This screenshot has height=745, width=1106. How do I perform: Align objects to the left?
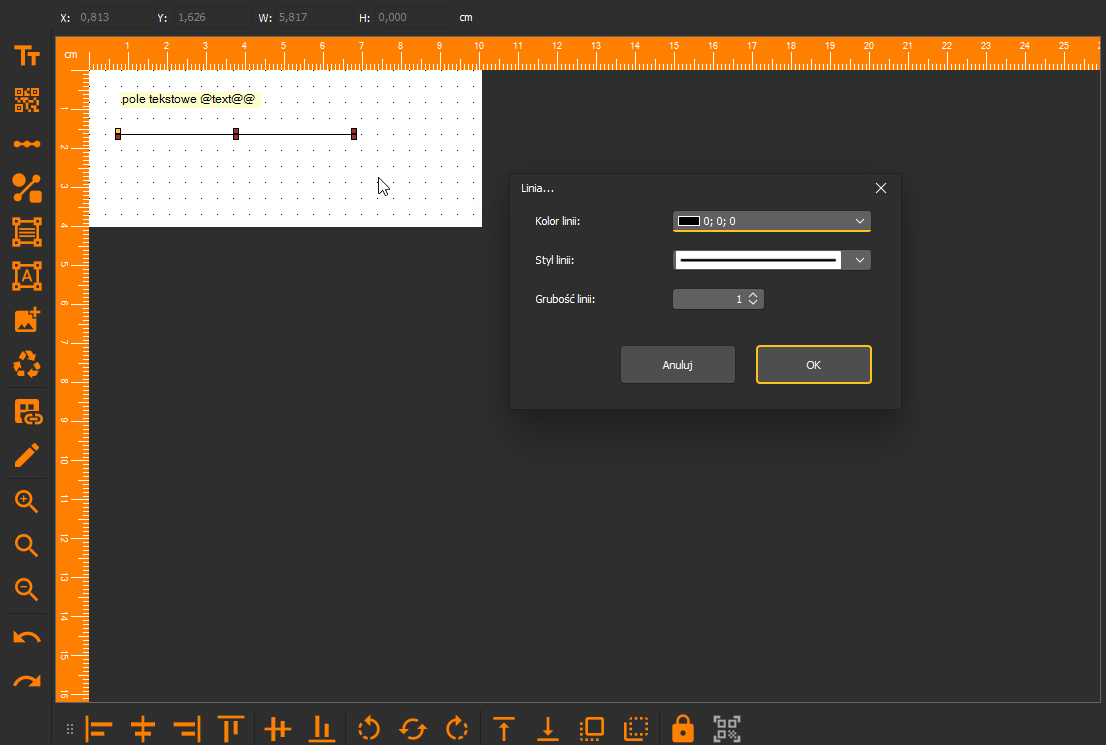[x=99, y=729]
